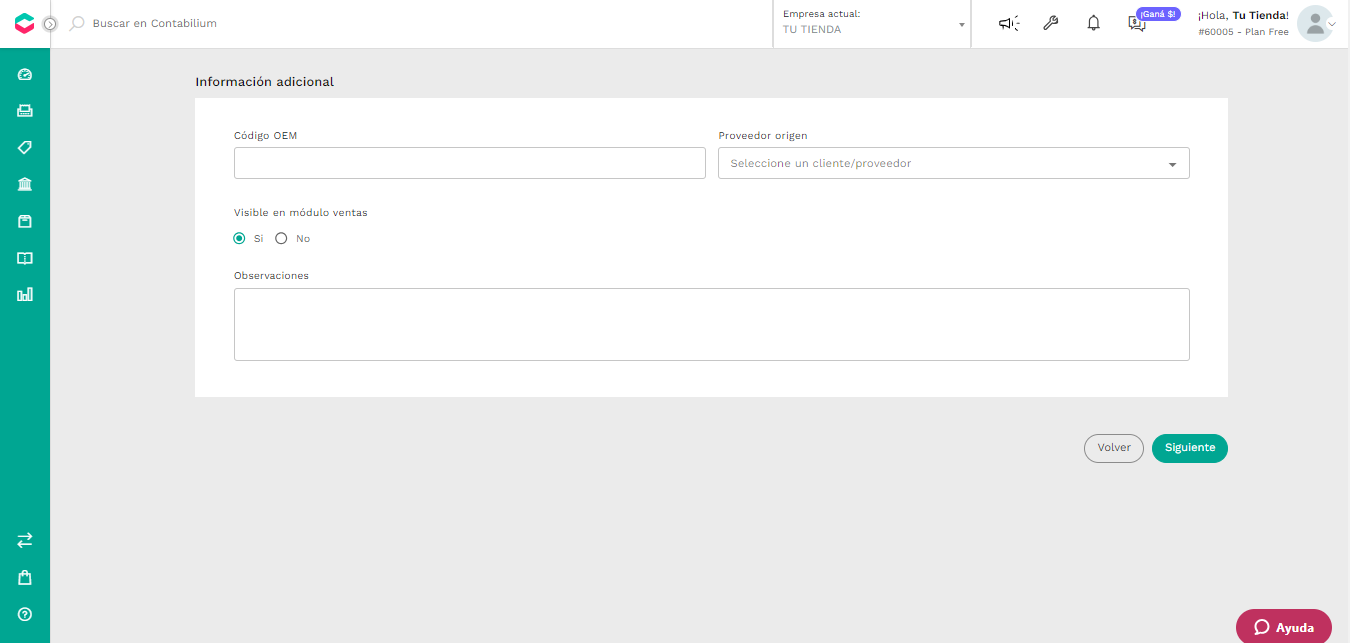1350x643 pixels.
Task: Open the price tag icon in sidebar
Action: click(x=25, y=147)
